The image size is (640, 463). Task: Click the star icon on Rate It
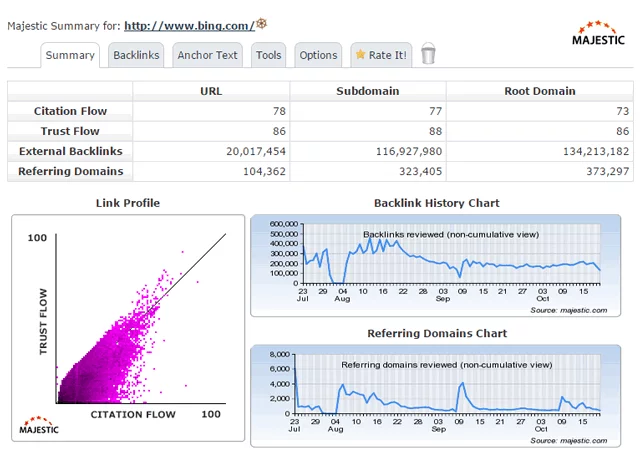click(x=361, y=55)
